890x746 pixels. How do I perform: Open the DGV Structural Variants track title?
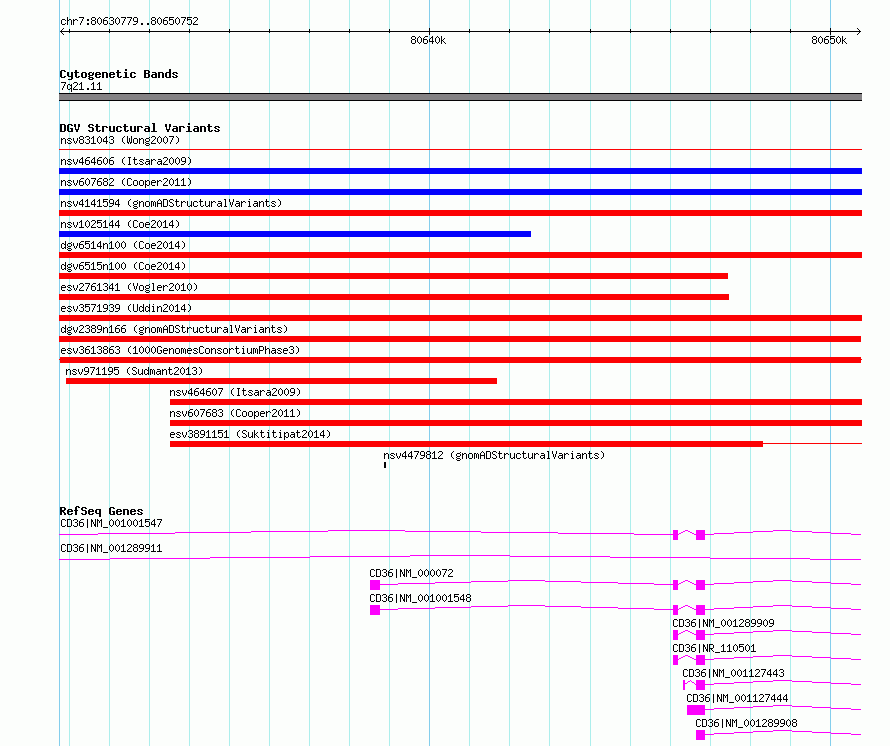pos(140,128)
